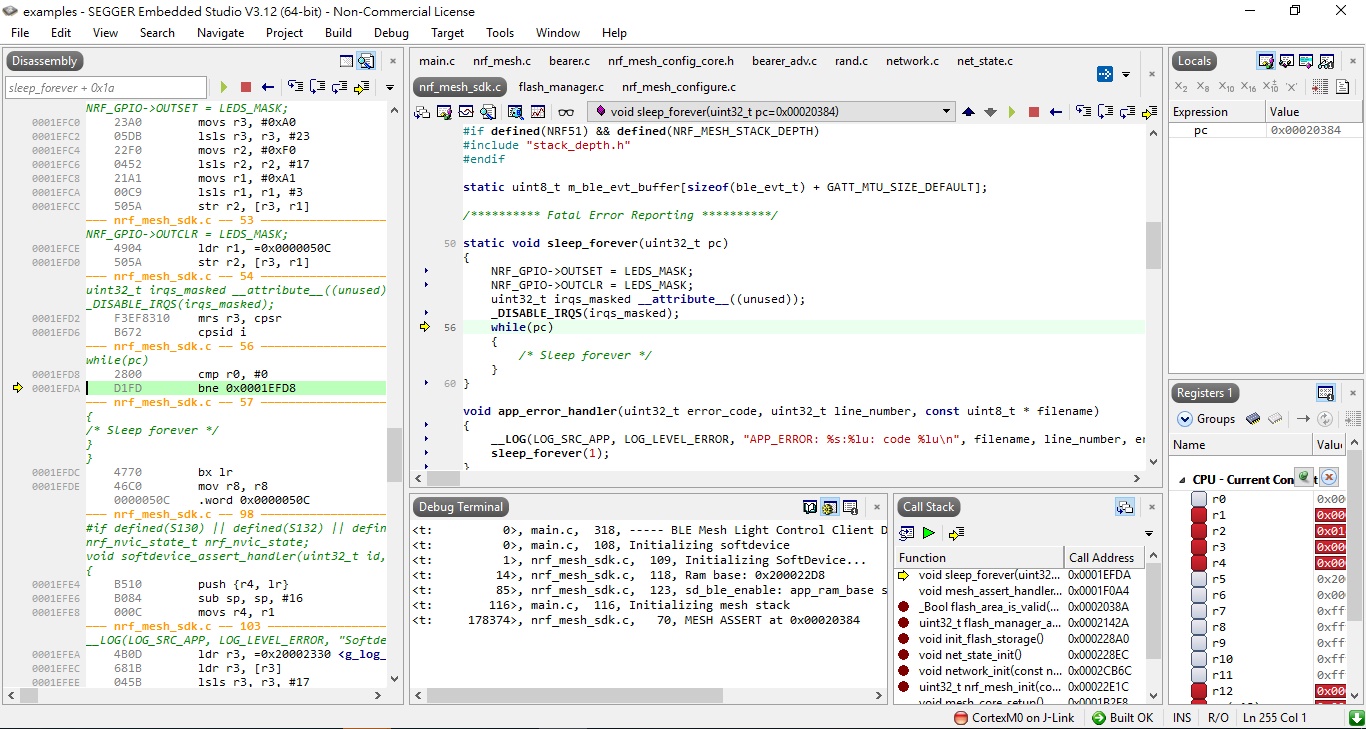Open the Project menu
The height and width of the screenshot is (729, 1366).
pos(284,33)
